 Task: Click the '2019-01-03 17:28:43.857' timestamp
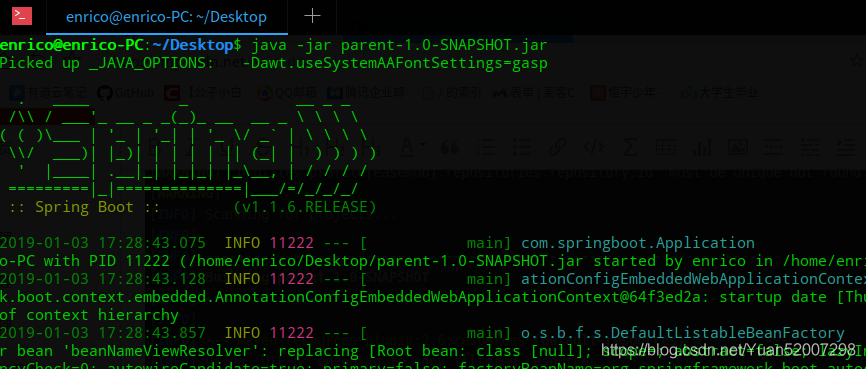pos(103,333)
